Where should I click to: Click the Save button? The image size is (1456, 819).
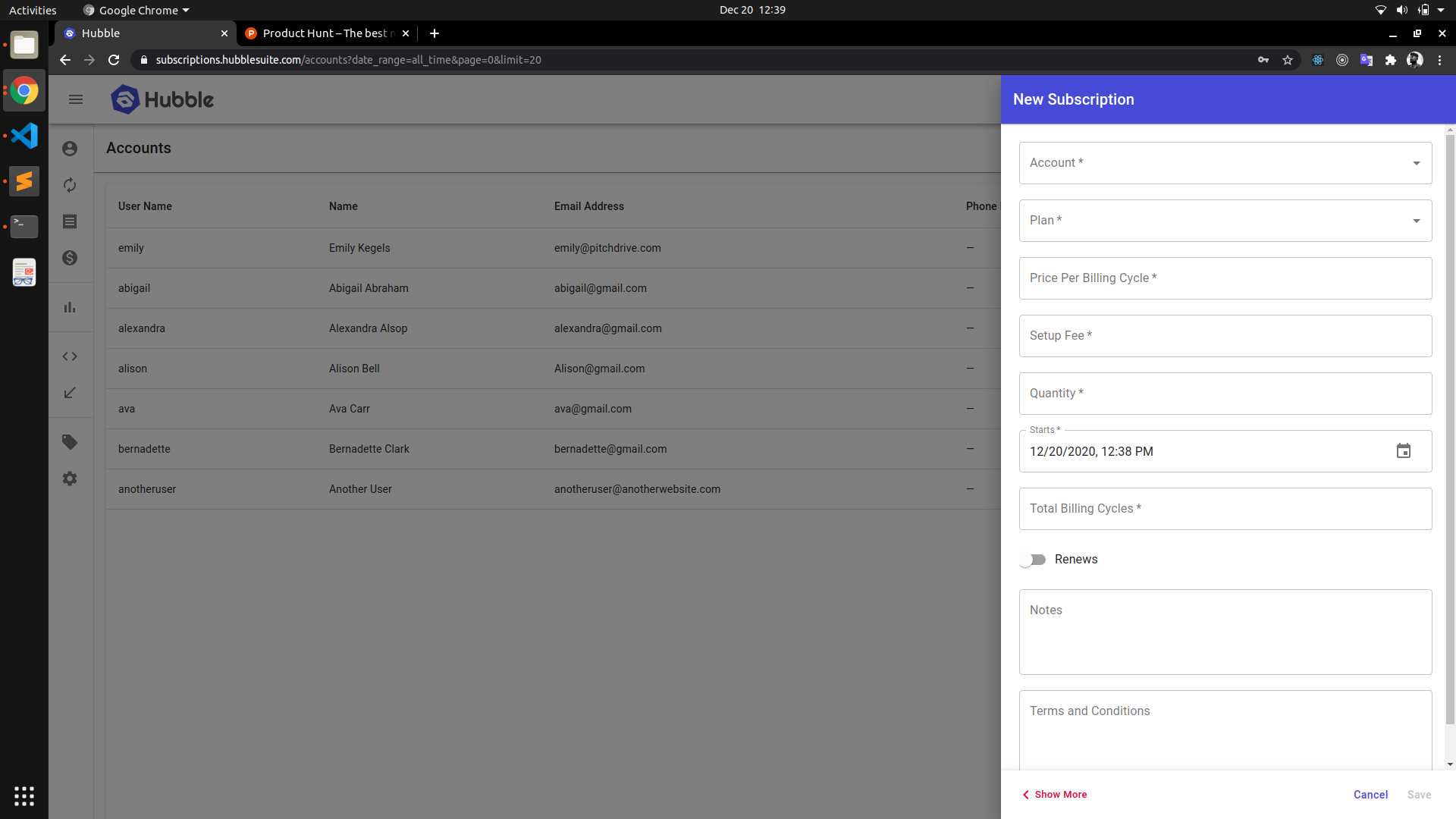tap(1419, 794)
